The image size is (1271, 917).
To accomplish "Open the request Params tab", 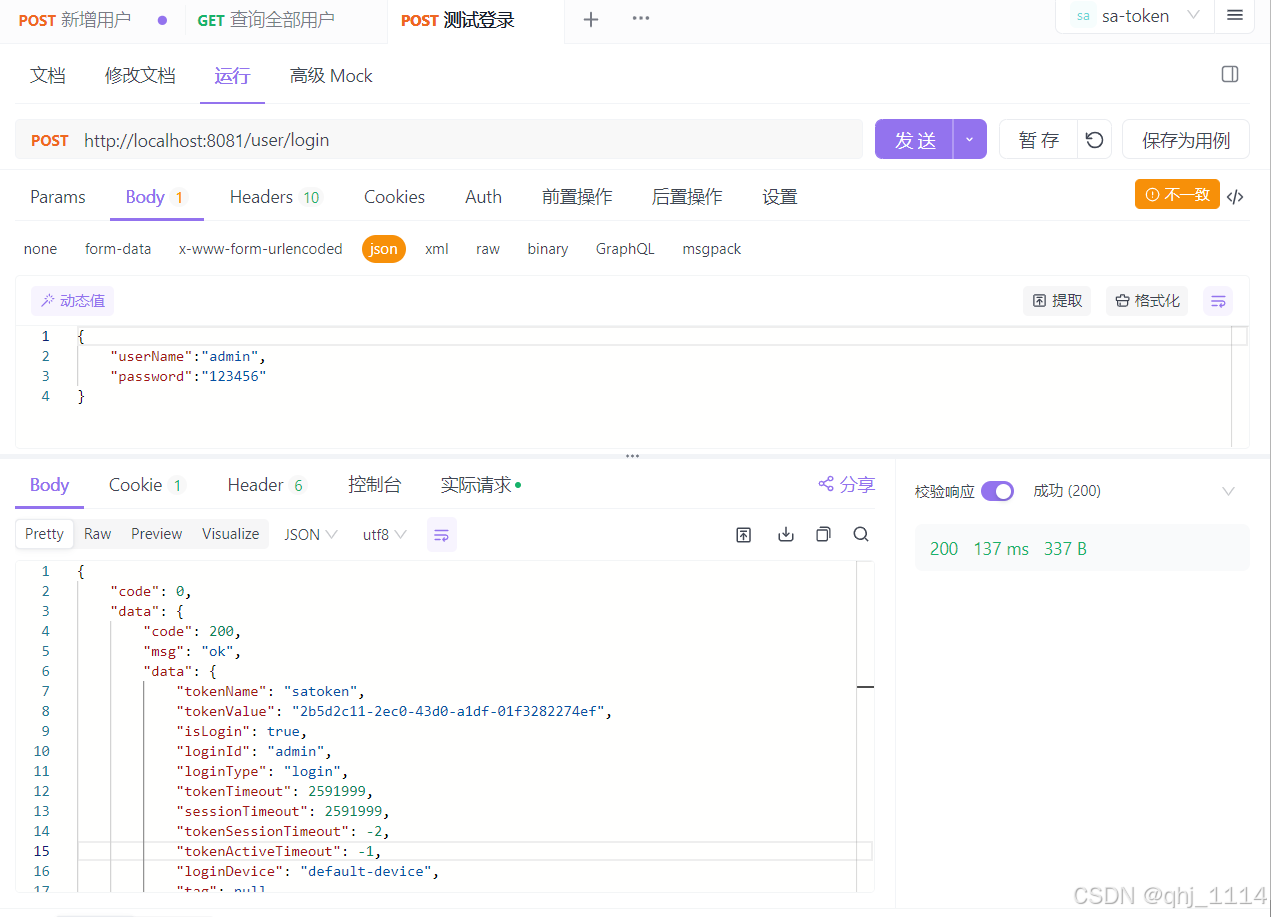I will [58, 197].
